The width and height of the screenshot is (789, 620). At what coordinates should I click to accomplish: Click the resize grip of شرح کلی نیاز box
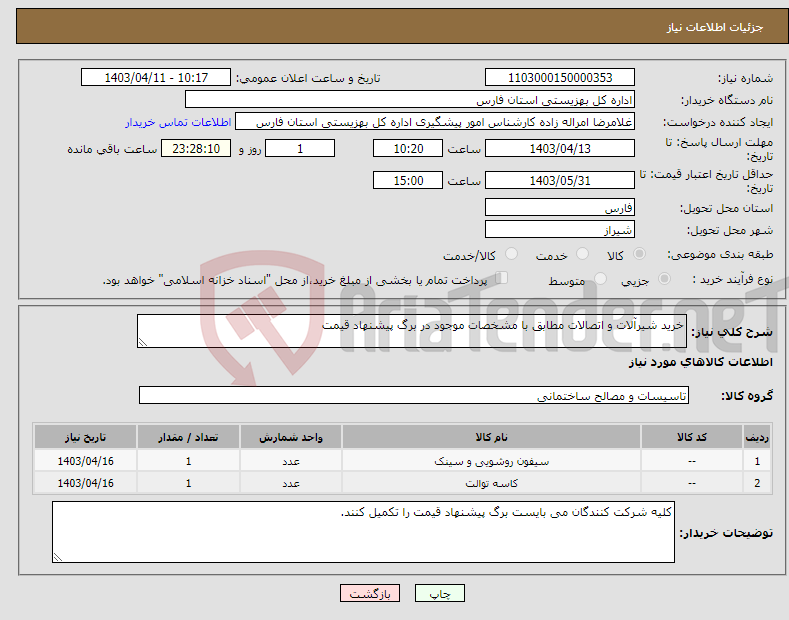[x=143, y=342]
